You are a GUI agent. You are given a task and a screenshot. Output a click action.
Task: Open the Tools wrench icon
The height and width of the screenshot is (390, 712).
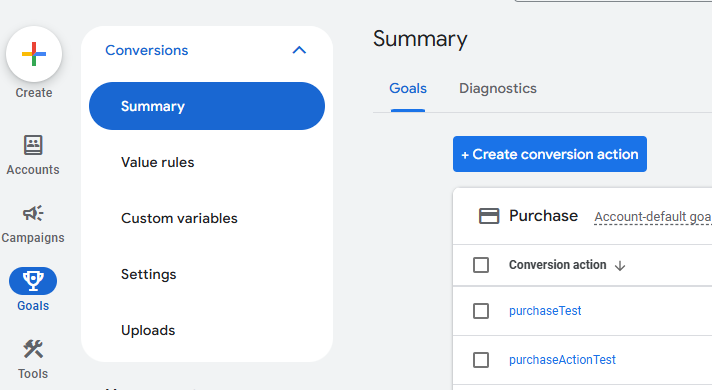pyautogui.click(x=33, y=349)
